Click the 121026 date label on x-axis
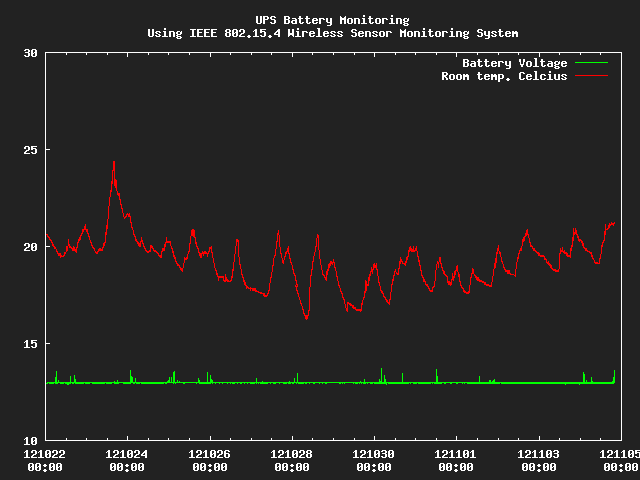The image size is (640, 480). coord(210,454)
